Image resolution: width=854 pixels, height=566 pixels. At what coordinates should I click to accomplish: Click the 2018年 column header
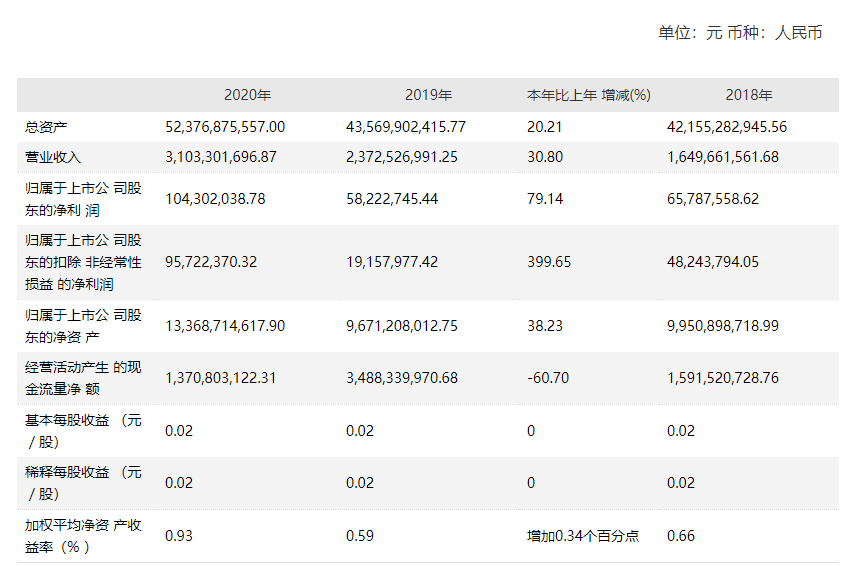point(749,95)
